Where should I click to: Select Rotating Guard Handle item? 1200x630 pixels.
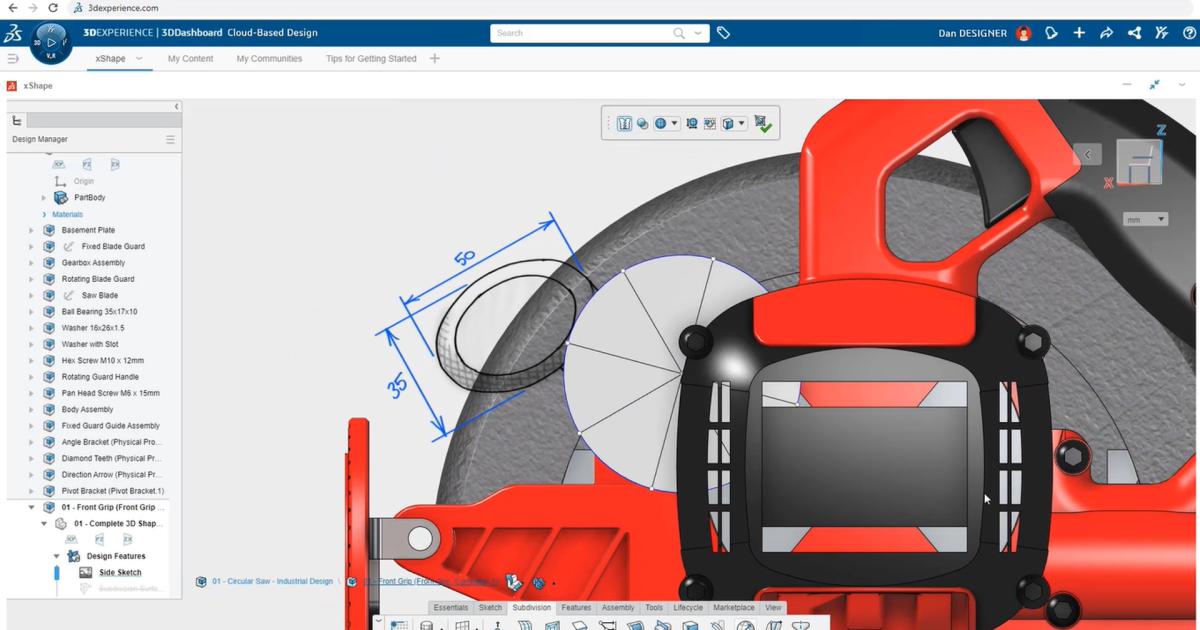coord(100,377)
